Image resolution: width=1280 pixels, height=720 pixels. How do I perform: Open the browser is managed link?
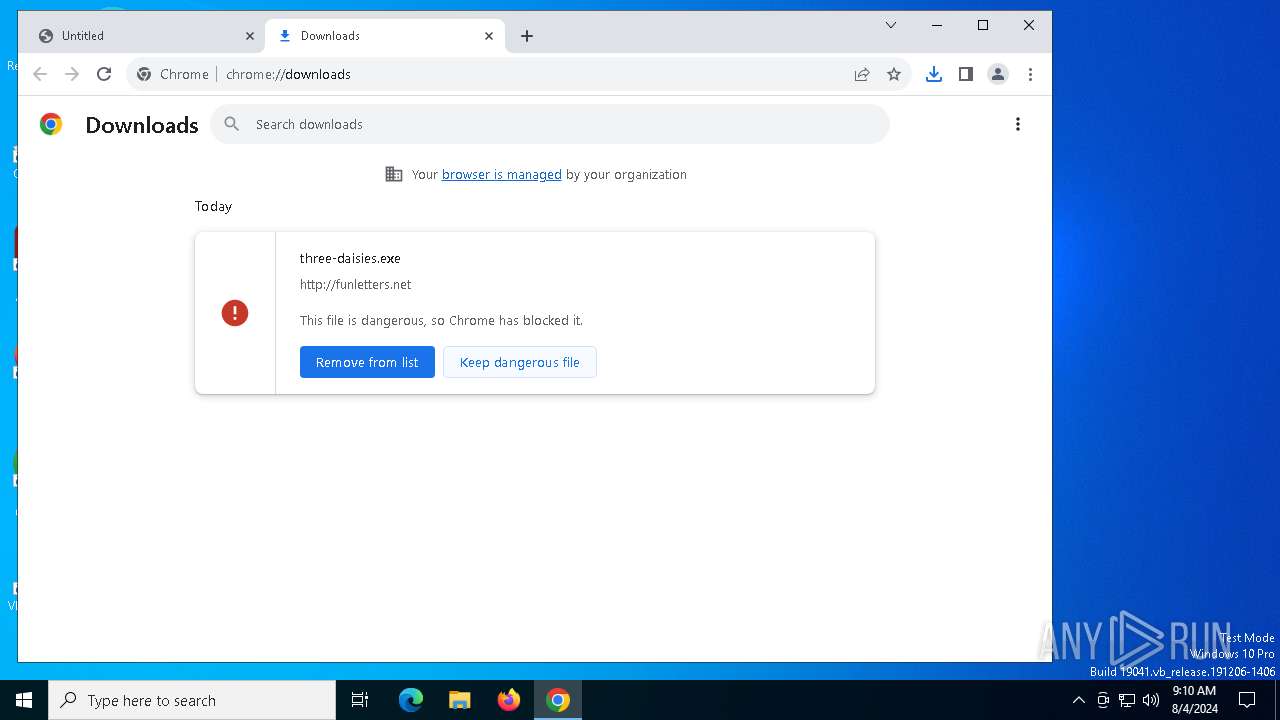click(x=502, y=174)
